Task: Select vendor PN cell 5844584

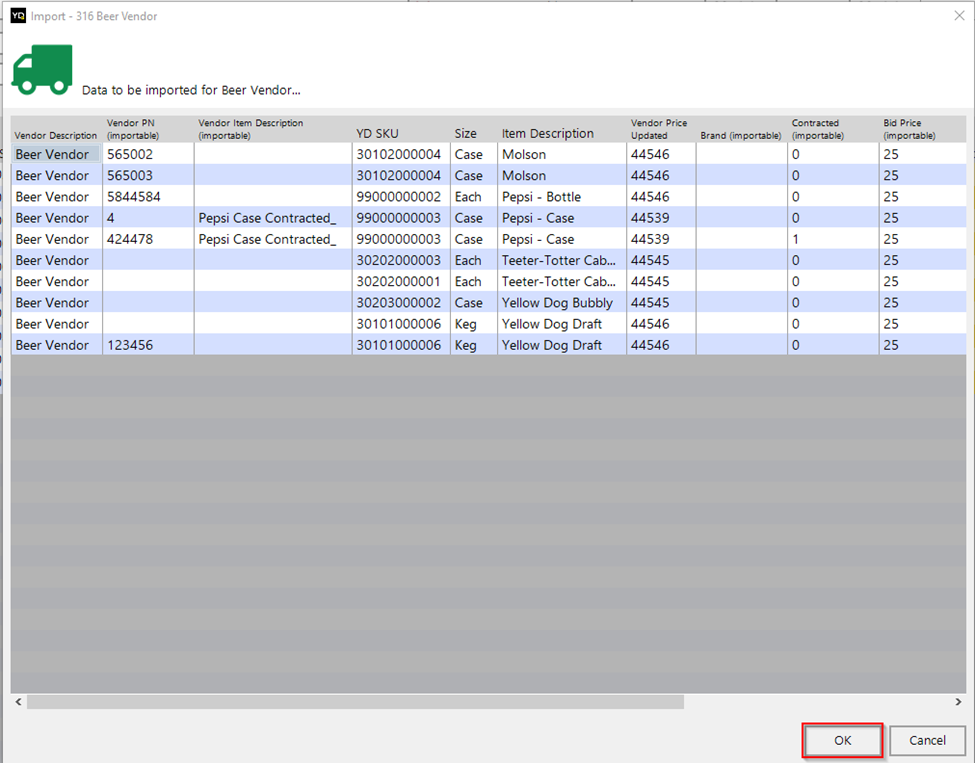Action: [148, 197]
